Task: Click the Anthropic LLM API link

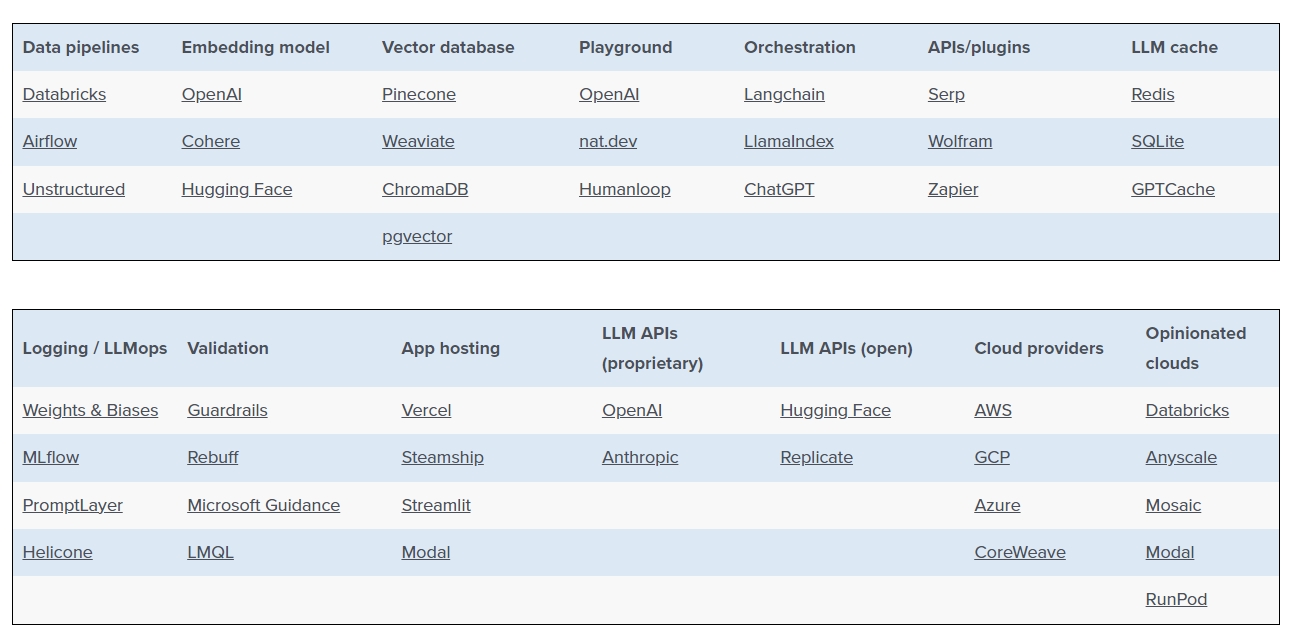Action: click(x=640, y=457)
